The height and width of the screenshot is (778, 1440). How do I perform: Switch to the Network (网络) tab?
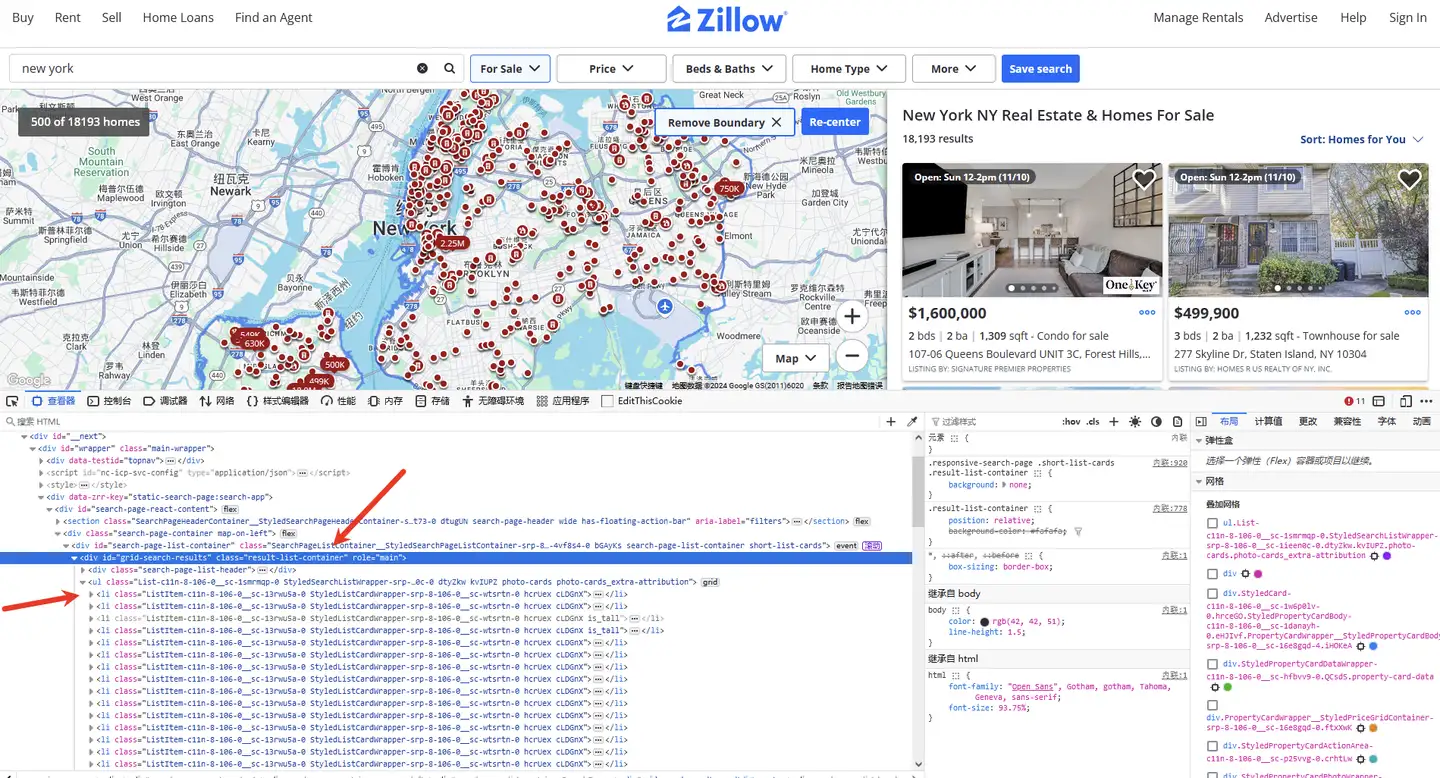(x=217, y=401)
